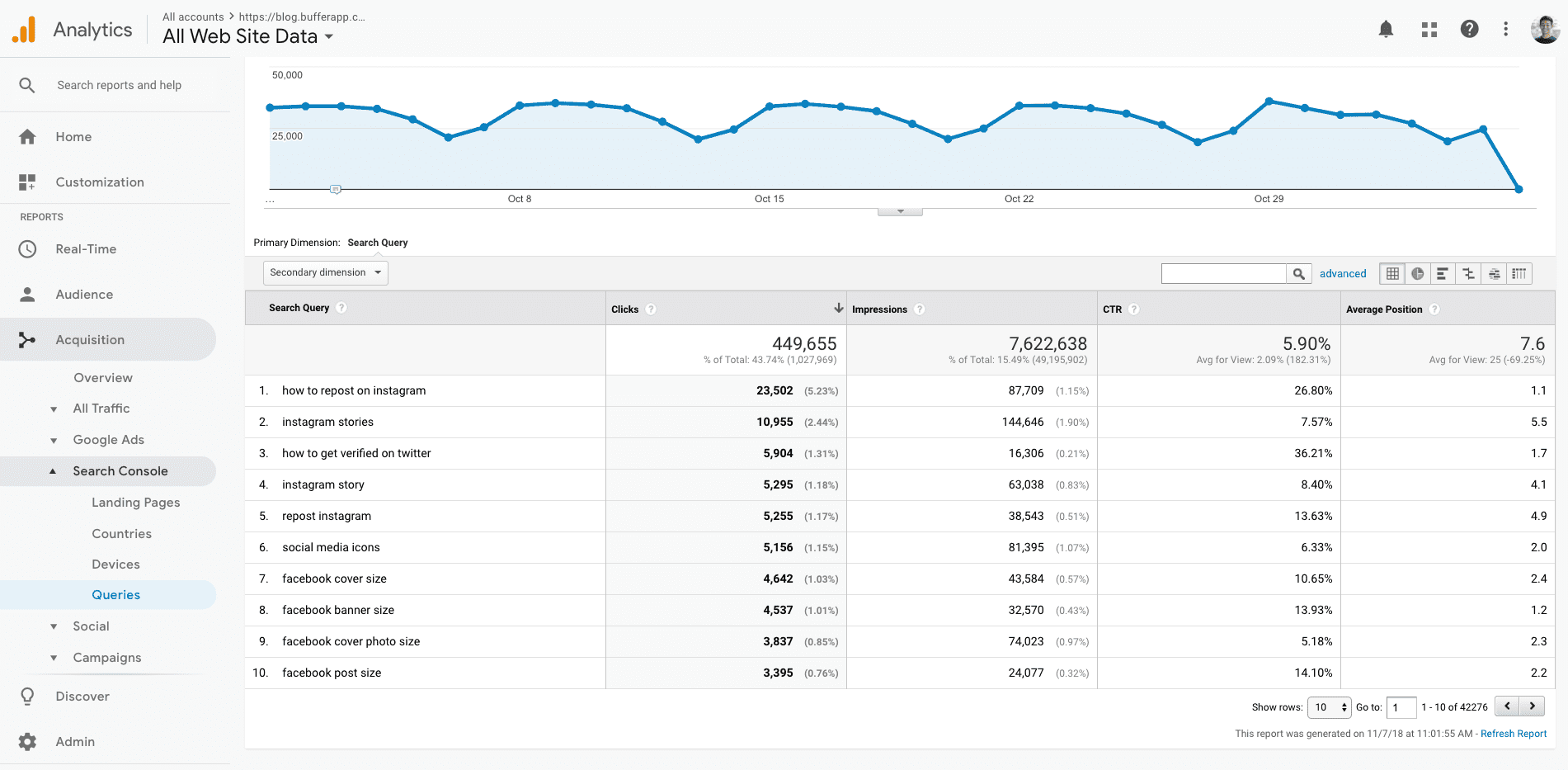
Task: Click help icon next to Search Query header
Action: click(x=341, y=308)
